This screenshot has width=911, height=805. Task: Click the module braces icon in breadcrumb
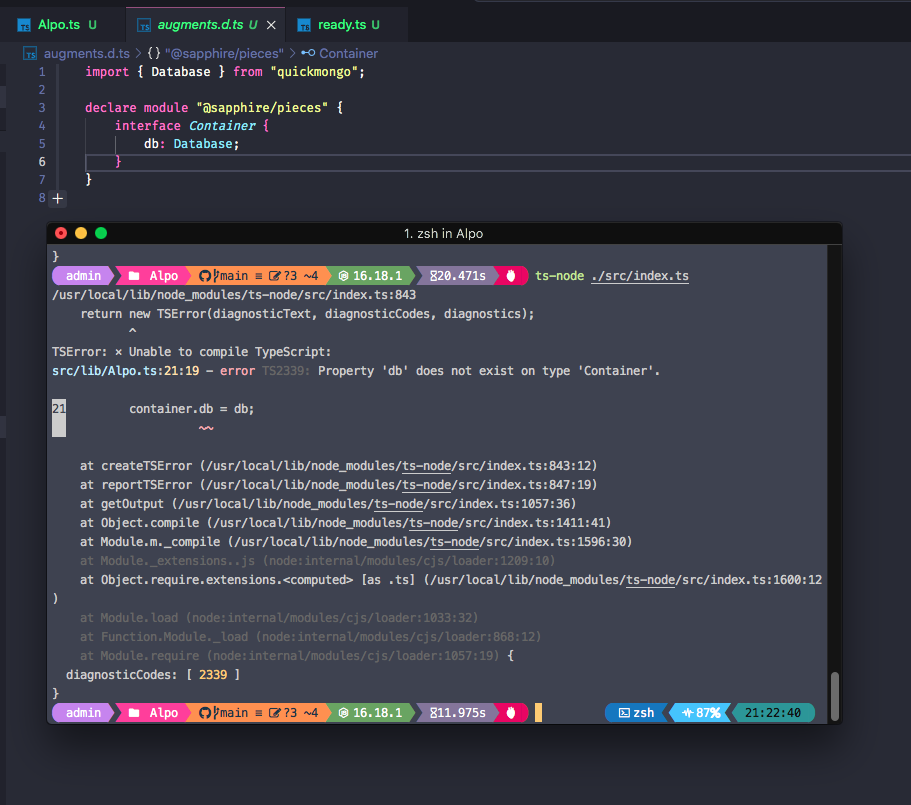point(153,53)
